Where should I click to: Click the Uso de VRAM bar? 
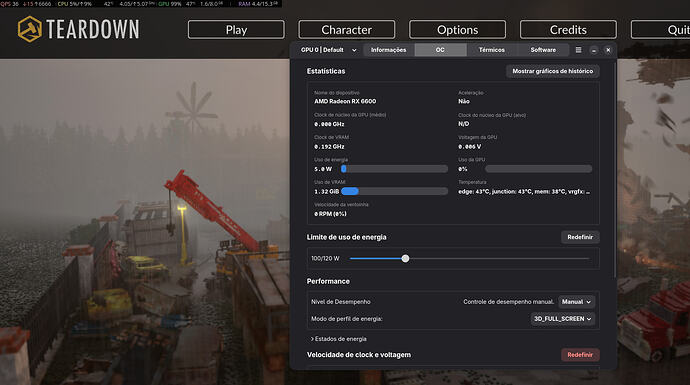[x=394, y=191]
